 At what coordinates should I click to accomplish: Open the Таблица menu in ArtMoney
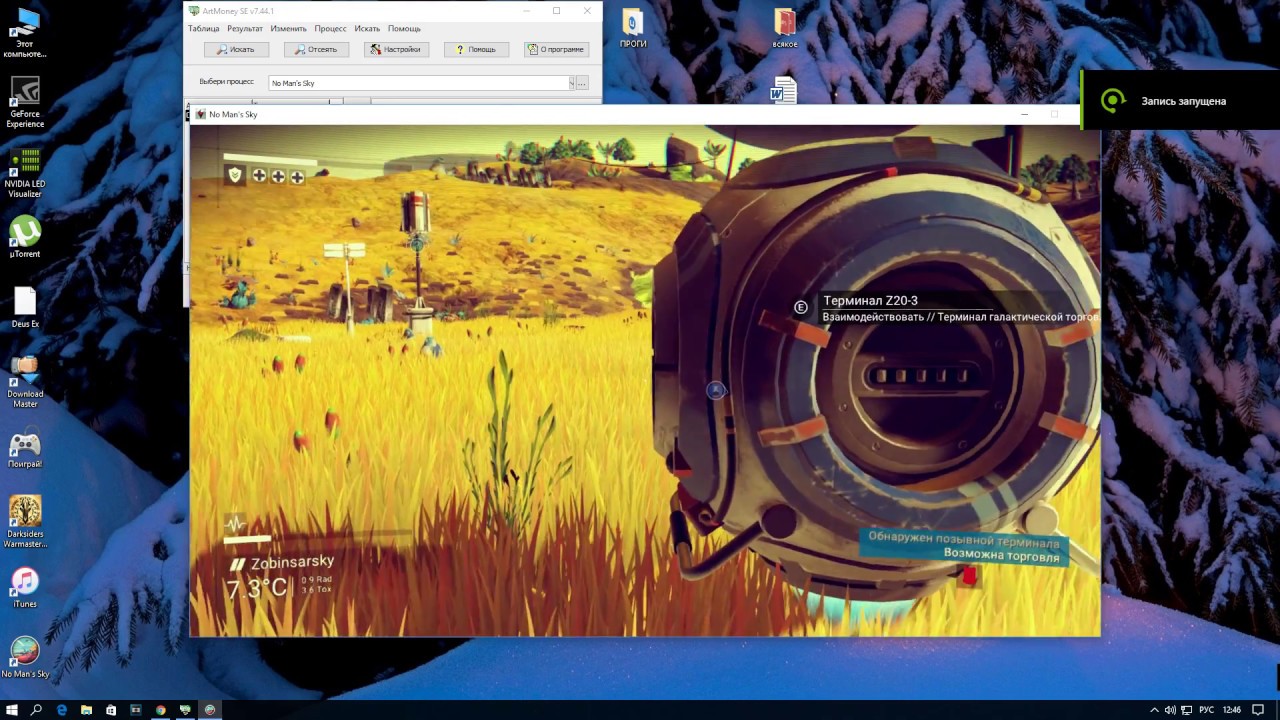pyautogui.click(x=203, y=29)
